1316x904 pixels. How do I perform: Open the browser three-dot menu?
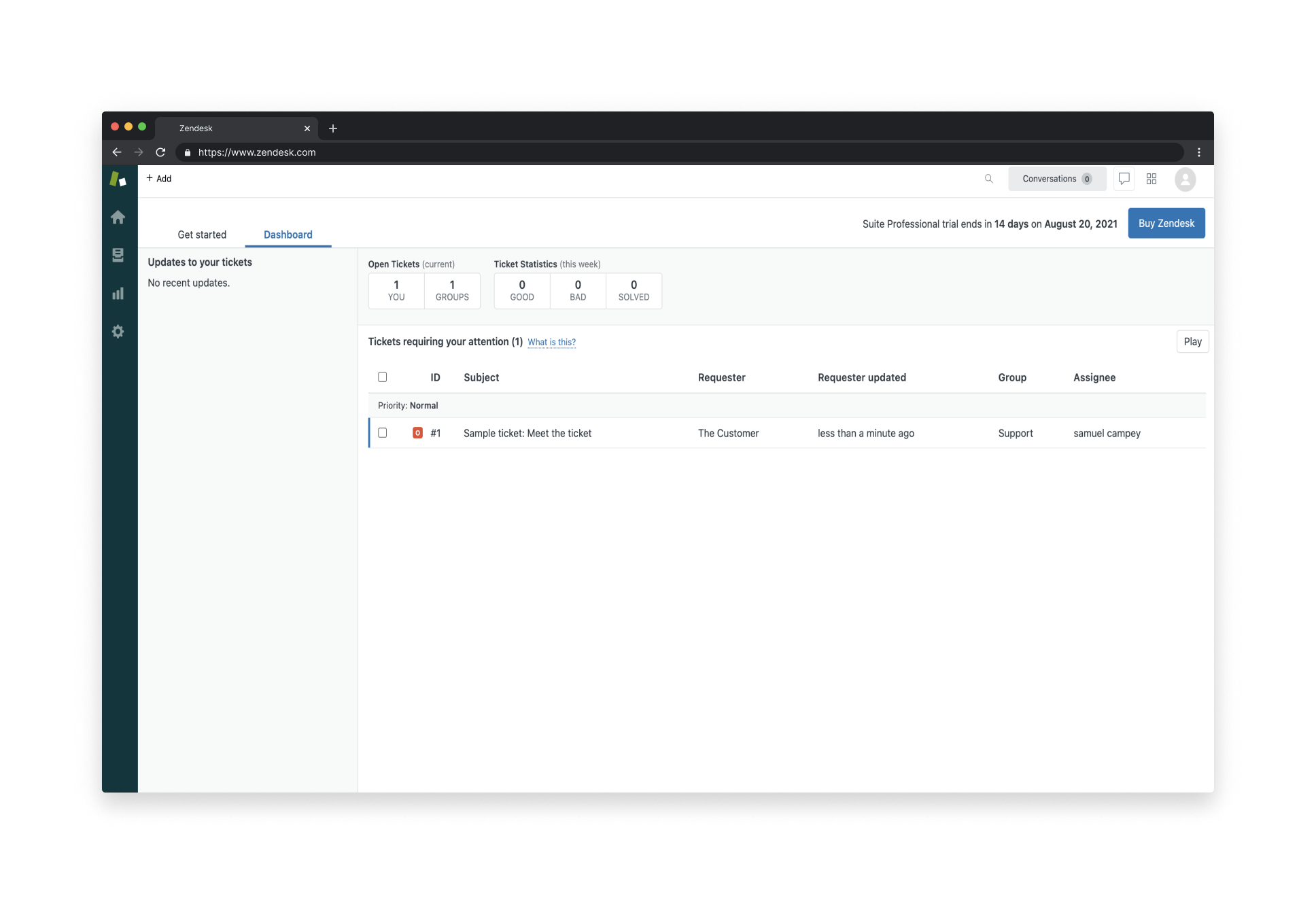1198,152
